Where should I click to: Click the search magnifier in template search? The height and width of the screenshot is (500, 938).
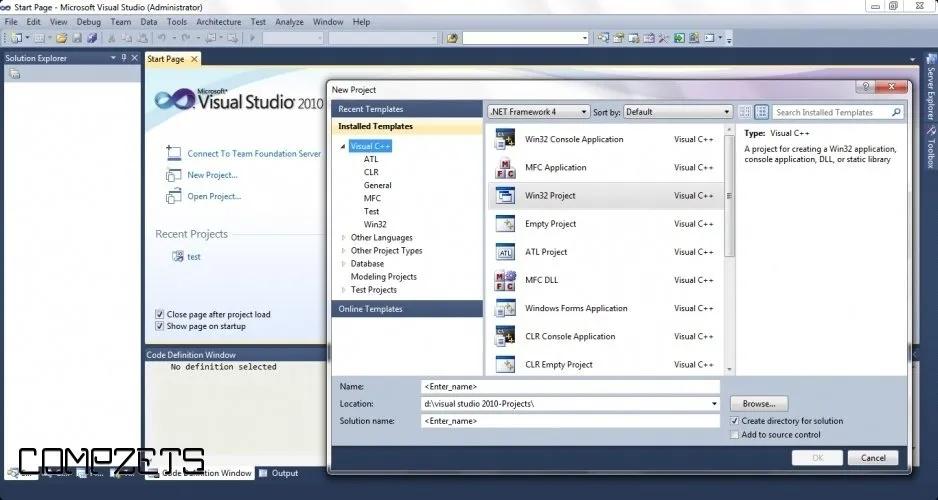pos(896,113)
